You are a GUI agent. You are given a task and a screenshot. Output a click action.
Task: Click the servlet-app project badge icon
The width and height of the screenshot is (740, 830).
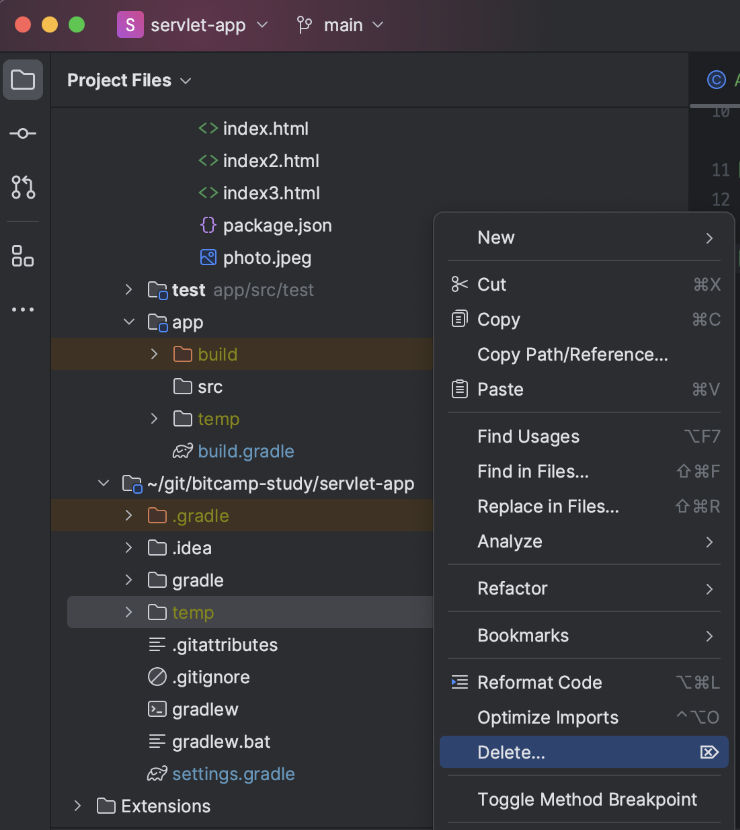tap(130, 25)
